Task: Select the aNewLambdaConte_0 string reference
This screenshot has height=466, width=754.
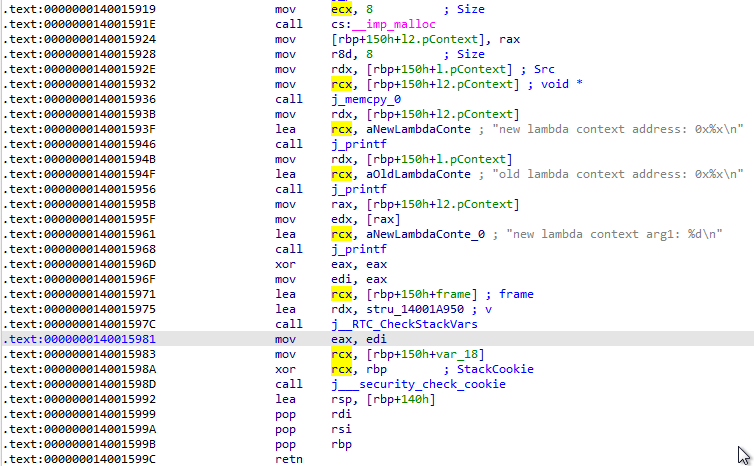Action: (421, 234)
